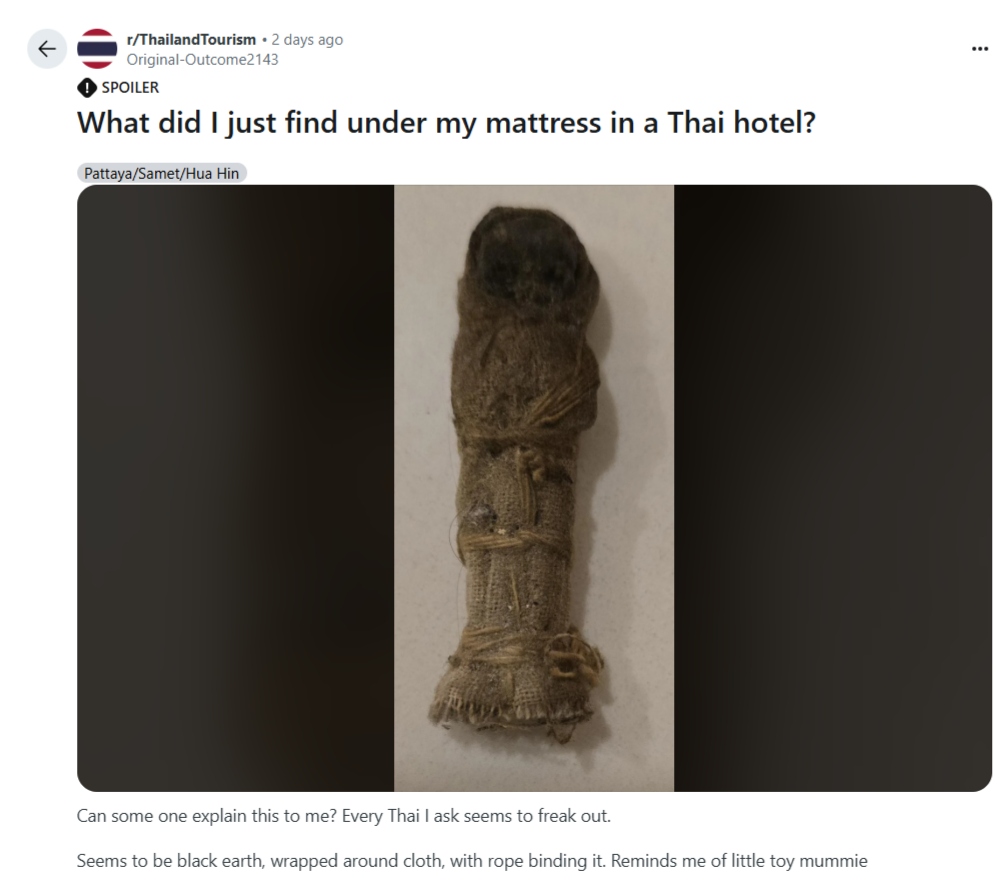This screenshot has height=887, width=1006.
Task: Click the frayed bottom of wrapped object
Action: [513, 709]
